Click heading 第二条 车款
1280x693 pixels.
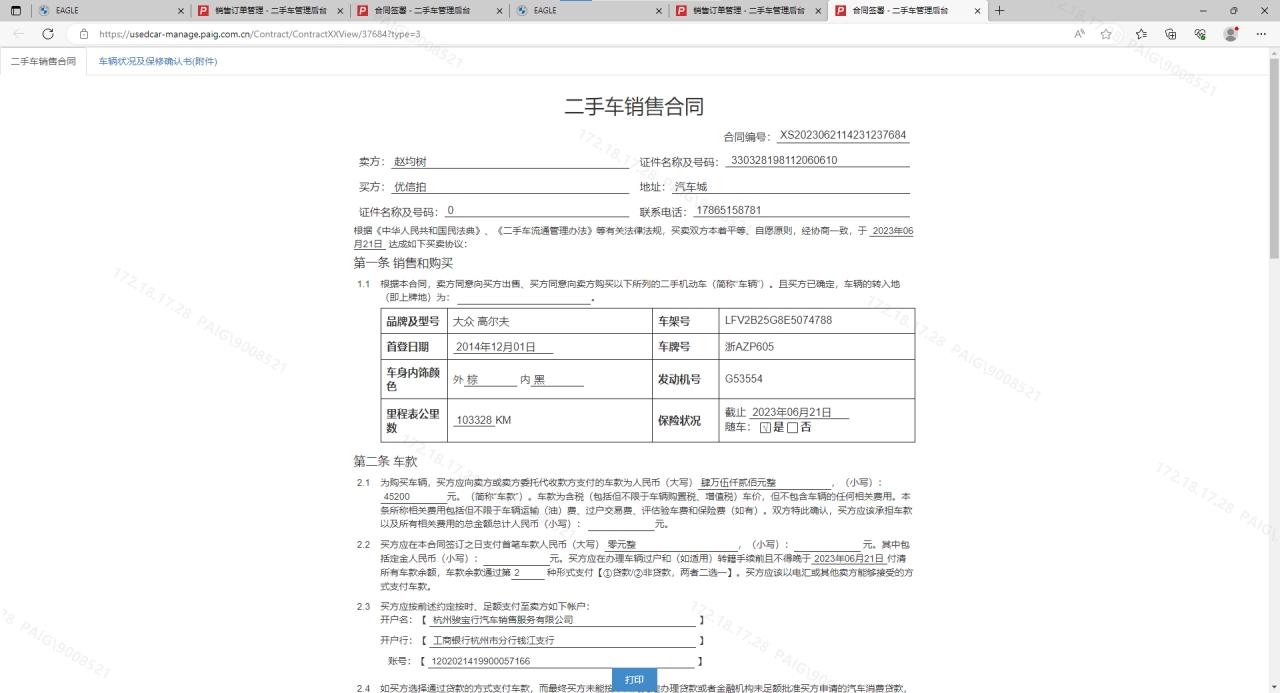coord(385,461)
